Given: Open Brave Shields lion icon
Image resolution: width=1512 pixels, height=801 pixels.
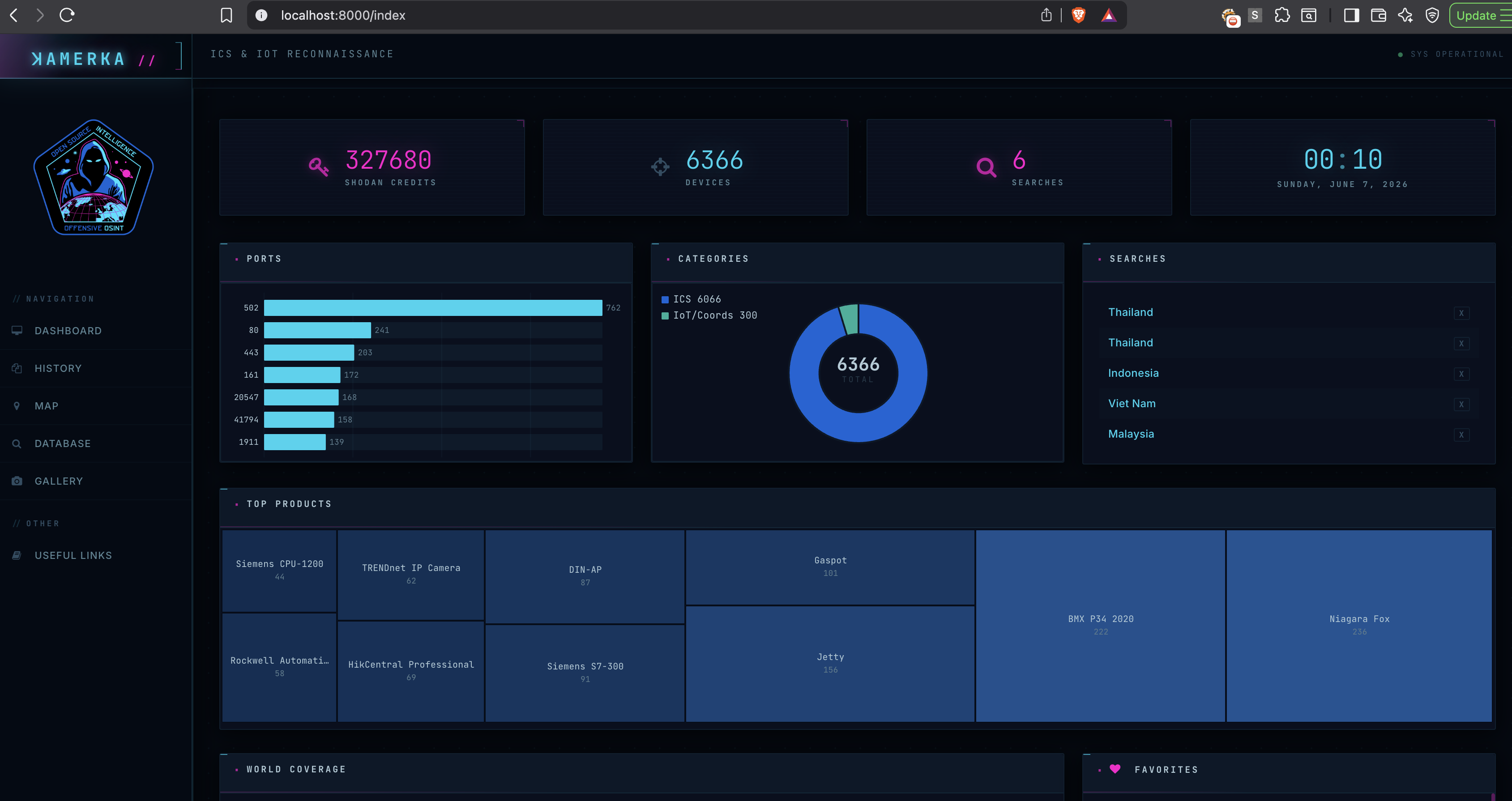Looking at the screenshot, I should click(x=1078, y=15).
